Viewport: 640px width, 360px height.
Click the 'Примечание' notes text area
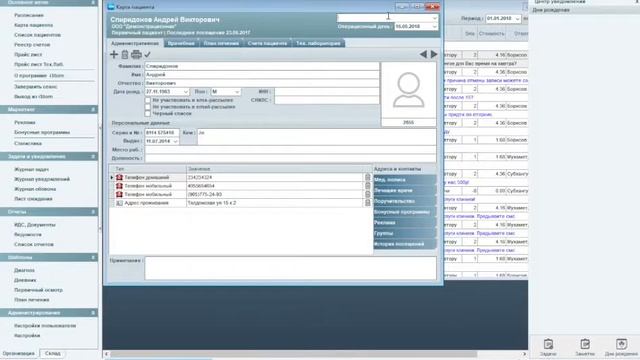pos(291,268)
